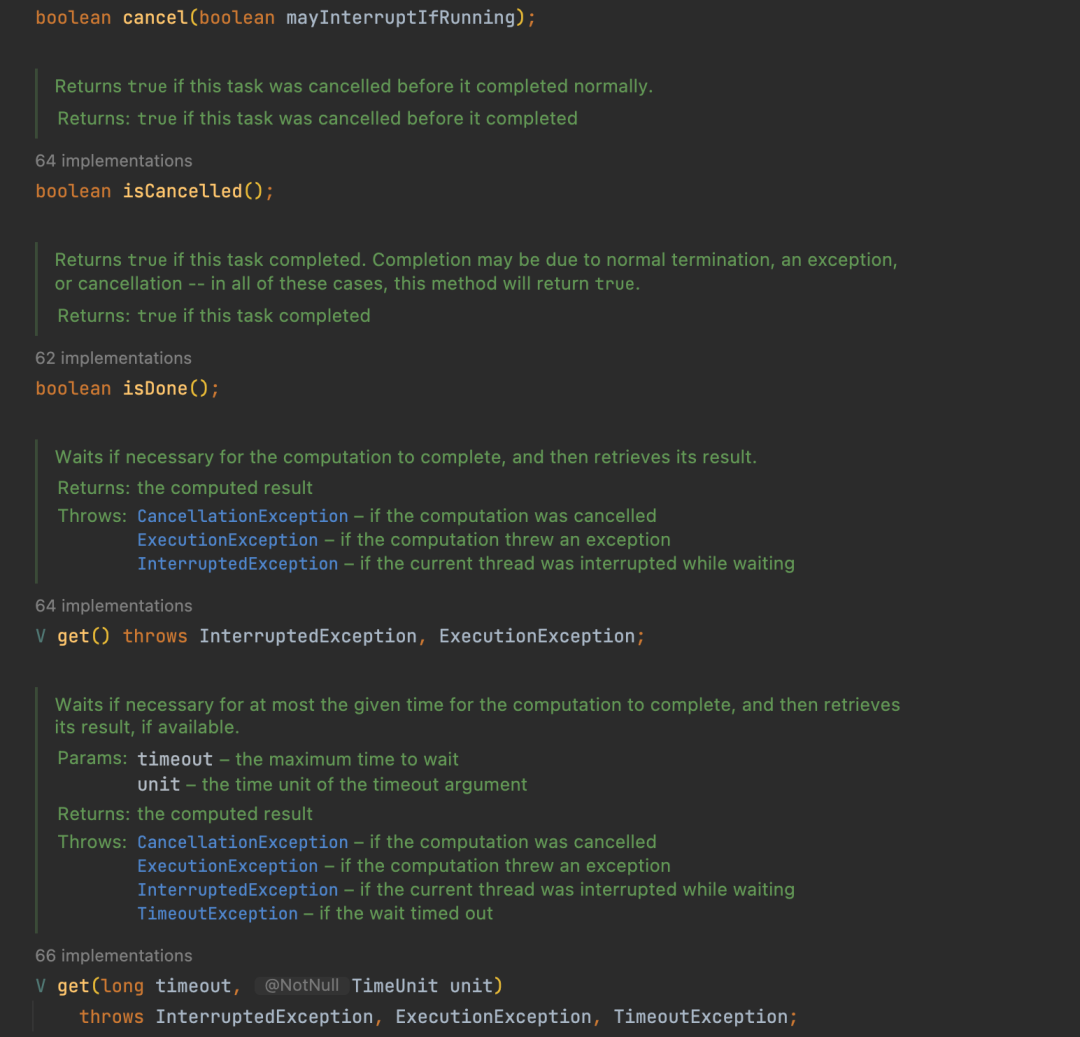This screenshot has height=1037, width=1080.
Task: Click TimeoutException in the throws clause
Action: coord(701,1017)
